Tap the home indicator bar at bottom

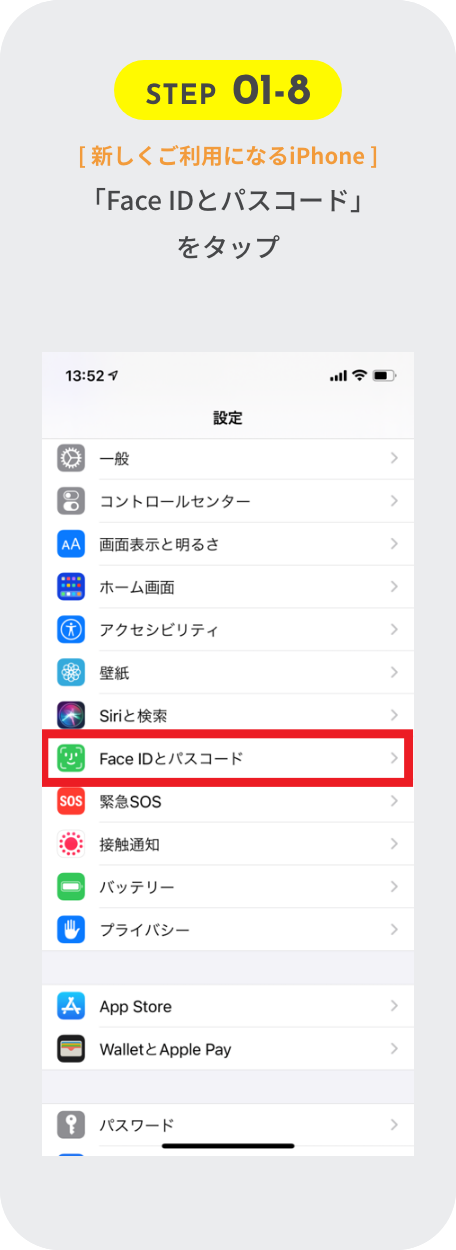pos(228,1146)
